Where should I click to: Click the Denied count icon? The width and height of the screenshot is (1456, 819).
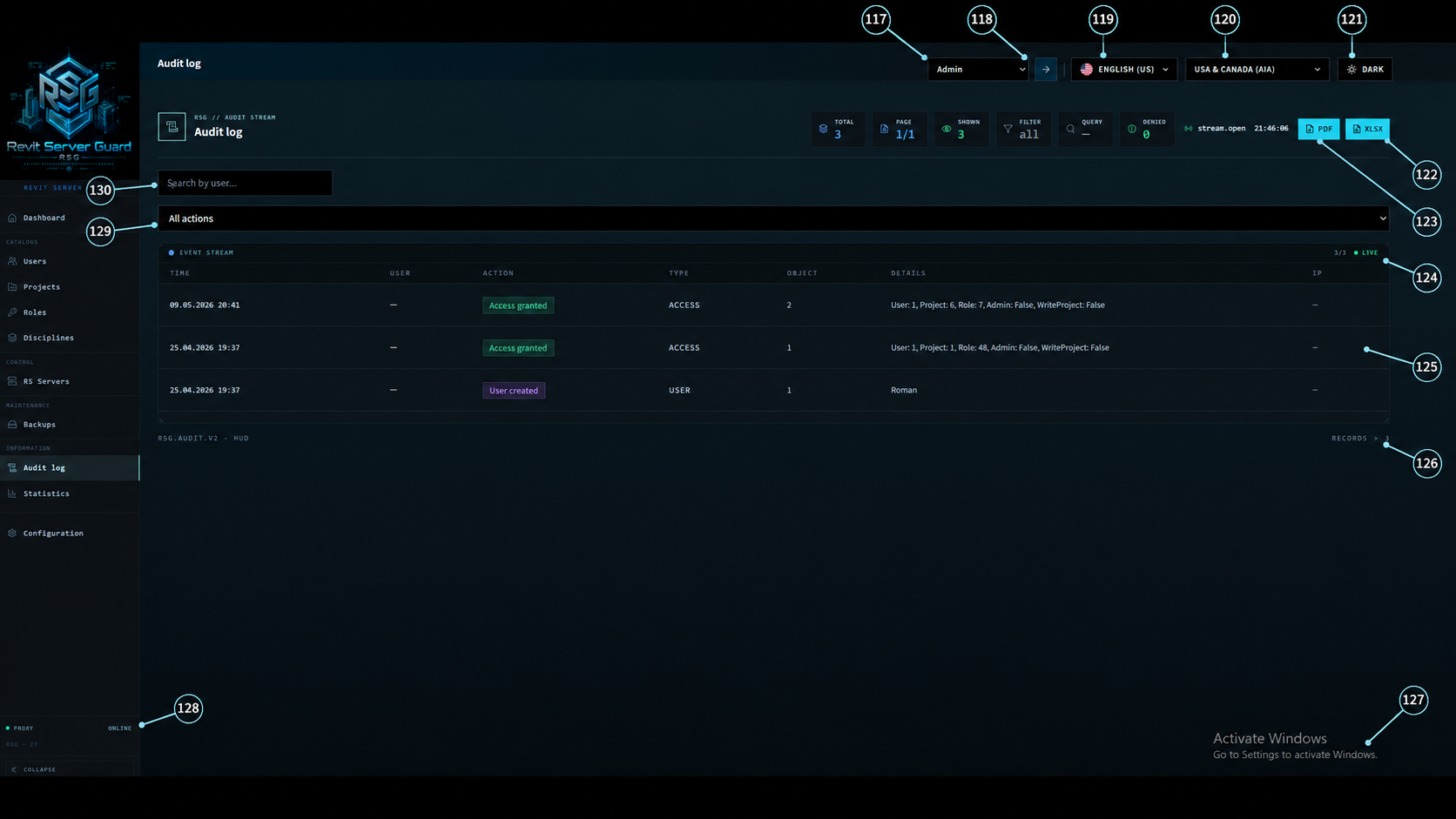pos(1131,129)
